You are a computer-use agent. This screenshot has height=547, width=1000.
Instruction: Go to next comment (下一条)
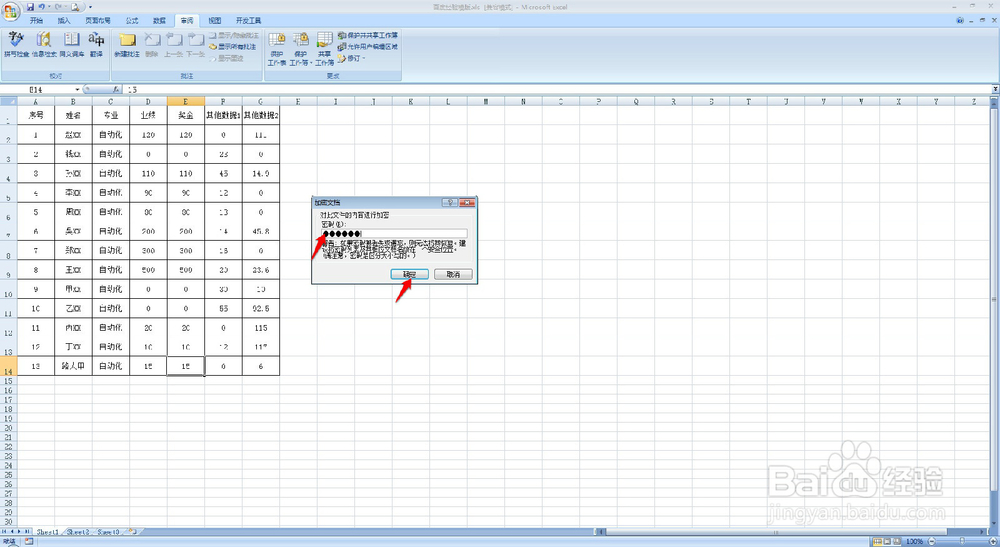196,45
